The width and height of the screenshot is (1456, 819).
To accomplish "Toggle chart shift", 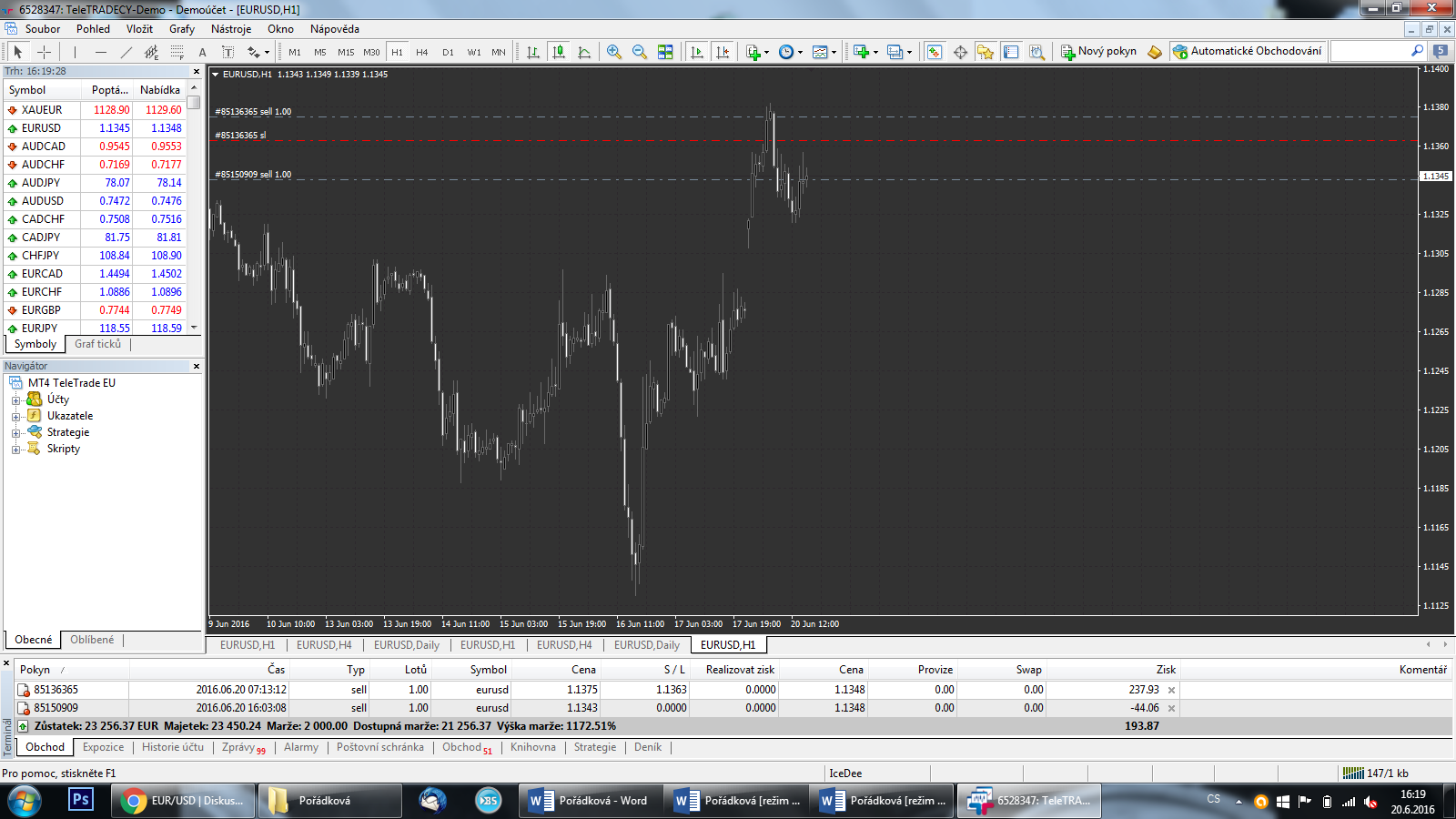I will (x=723, y=52).
